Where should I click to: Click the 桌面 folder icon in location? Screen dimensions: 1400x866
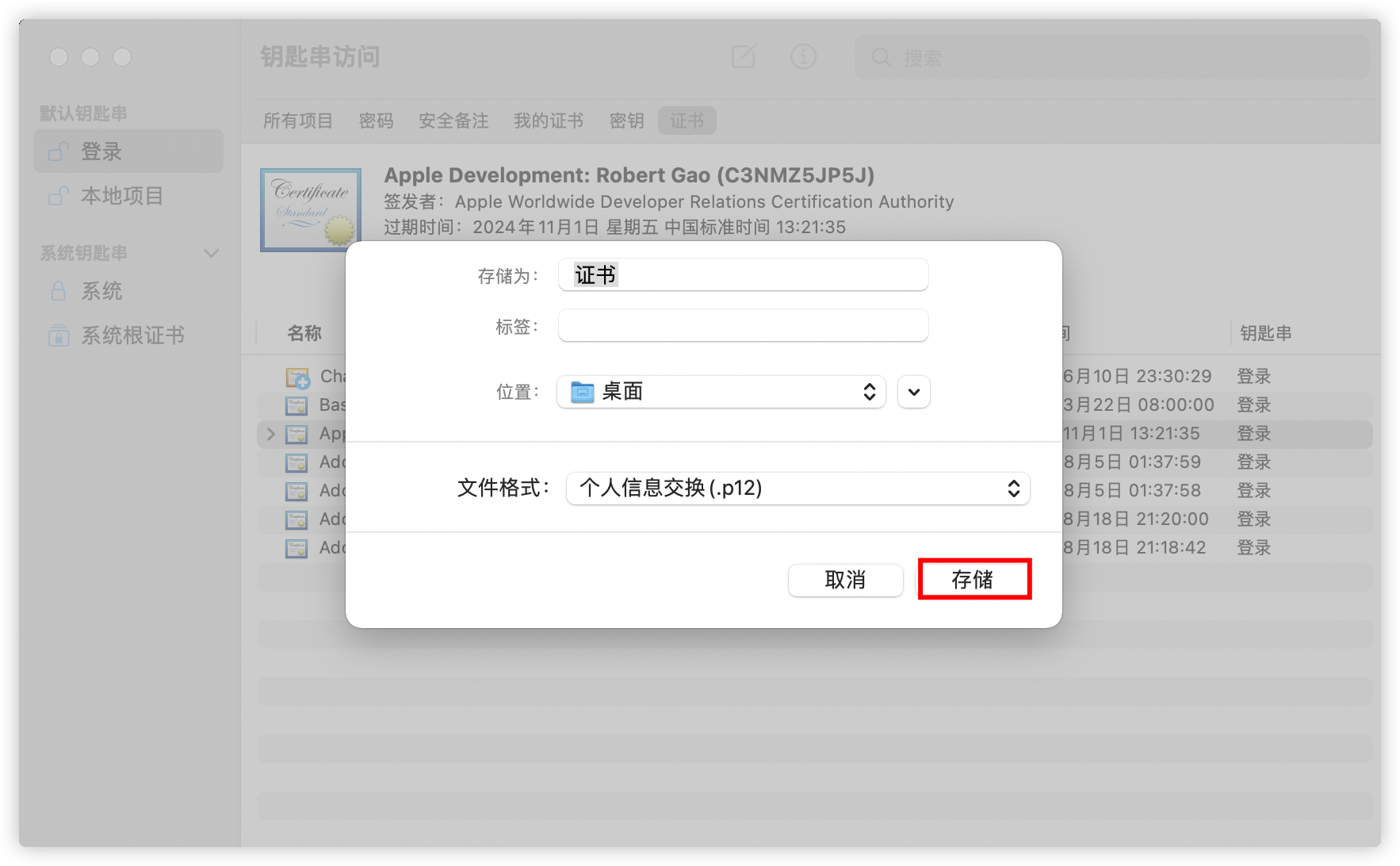pos(583,392)
